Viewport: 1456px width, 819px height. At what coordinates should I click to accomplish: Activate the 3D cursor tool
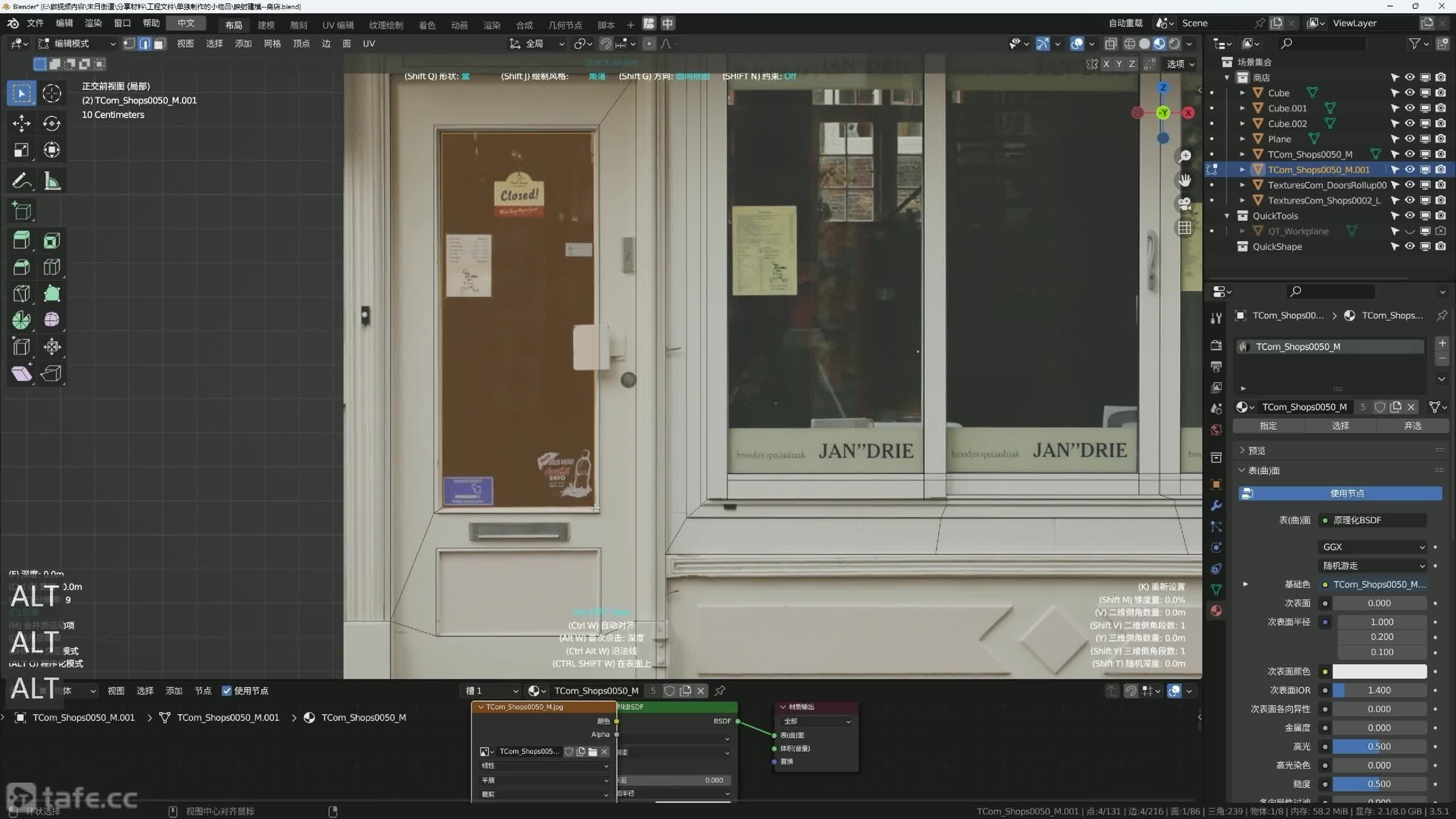(x=52, y=93)
